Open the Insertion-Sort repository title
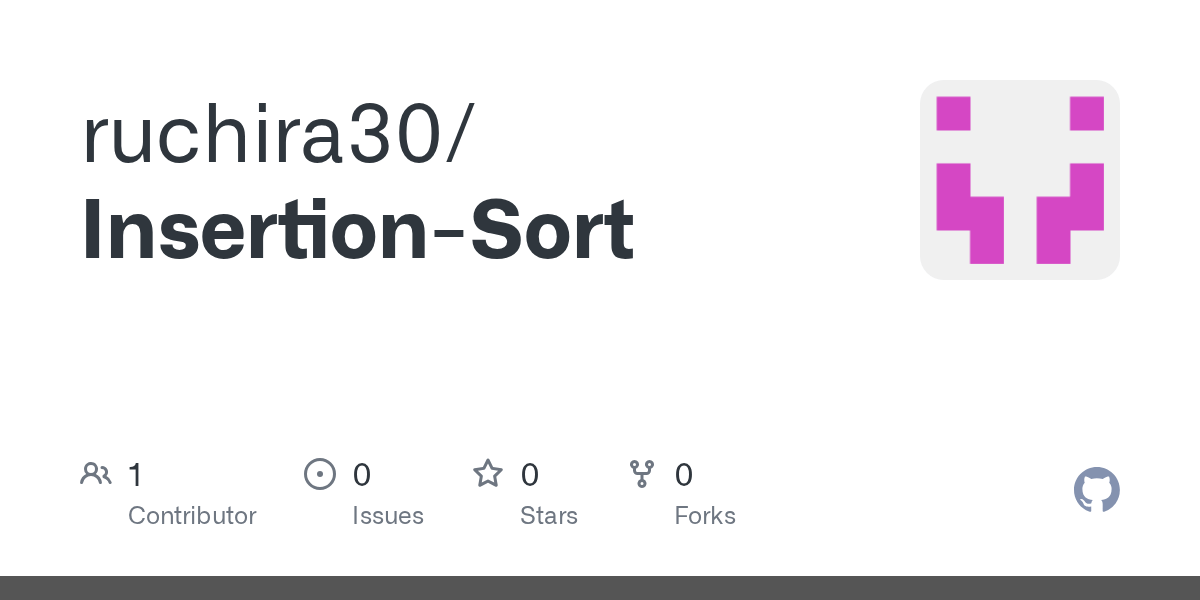1200x600 pixels. pos(358,230)
